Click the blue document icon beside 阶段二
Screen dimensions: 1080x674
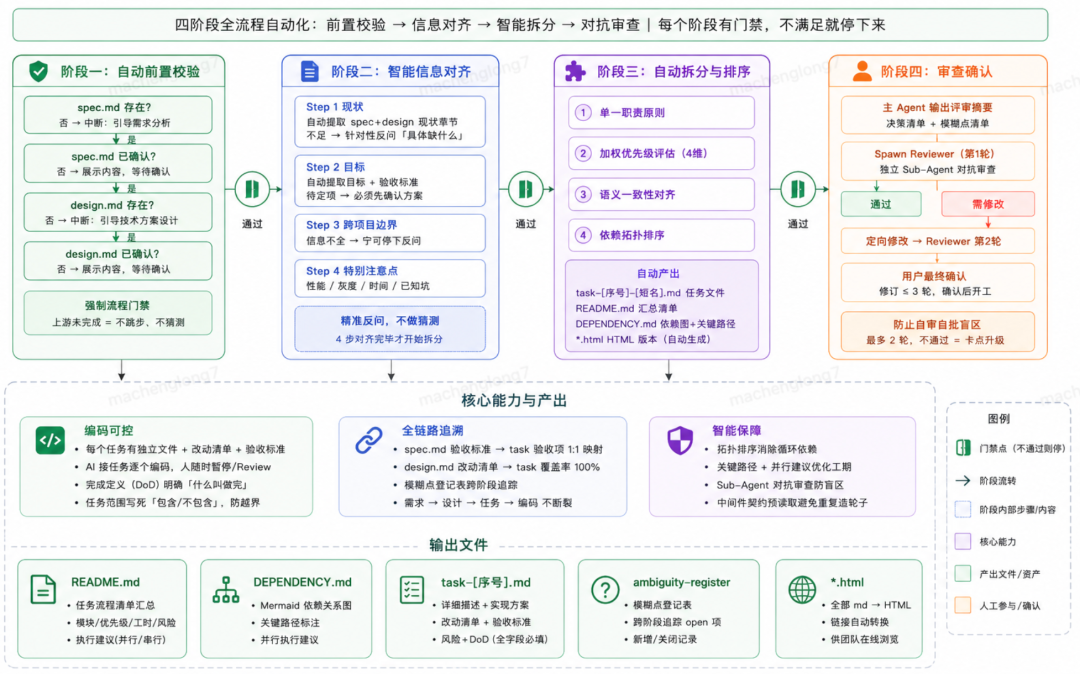click(309, 71)
